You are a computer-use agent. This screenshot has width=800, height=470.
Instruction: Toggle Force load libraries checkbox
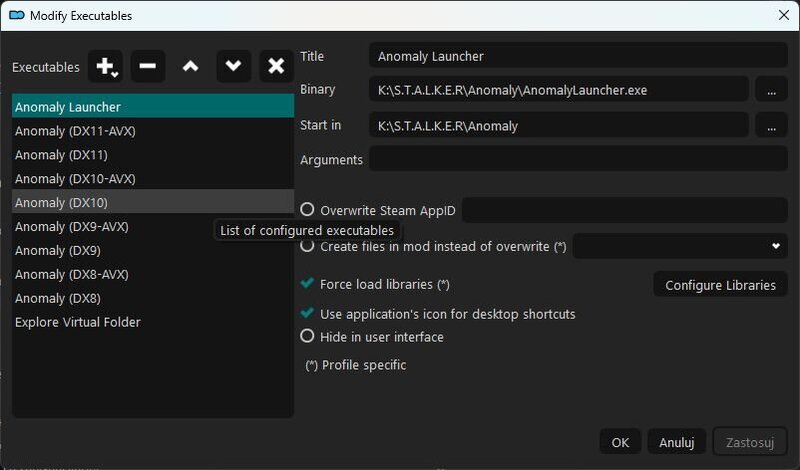(x=307, y=283)
